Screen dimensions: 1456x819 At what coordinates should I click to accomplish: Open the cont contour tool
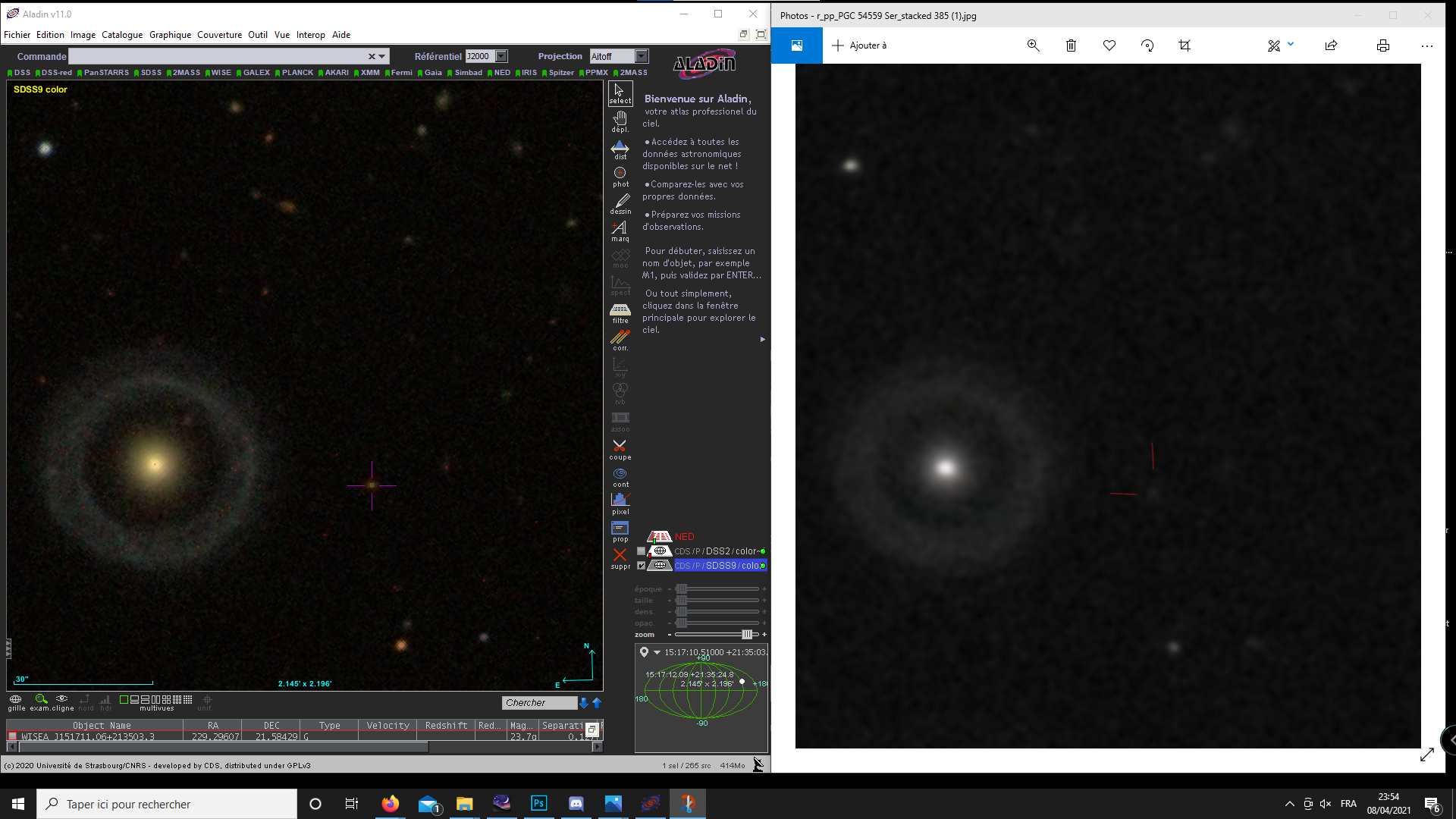click(620, 477)
